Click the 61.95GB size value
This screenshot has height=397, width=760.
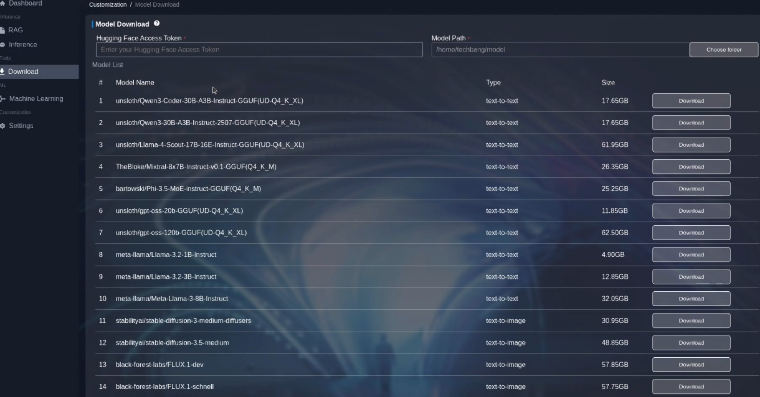(x=615, y=144)
